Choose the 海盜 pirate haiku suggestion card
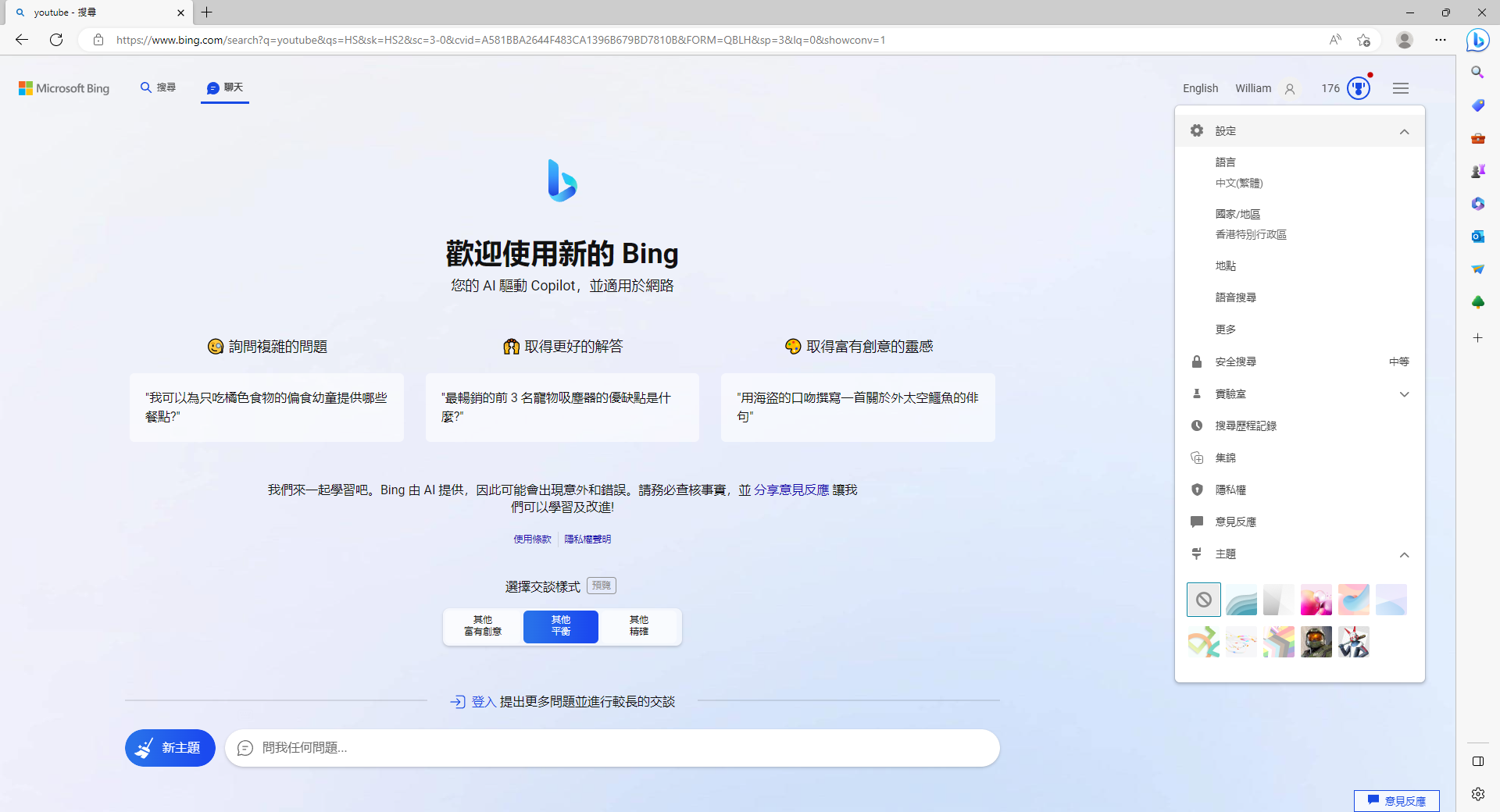This screenshot has width=1500, height=812. pyautogui.click(x=858, y=408)
